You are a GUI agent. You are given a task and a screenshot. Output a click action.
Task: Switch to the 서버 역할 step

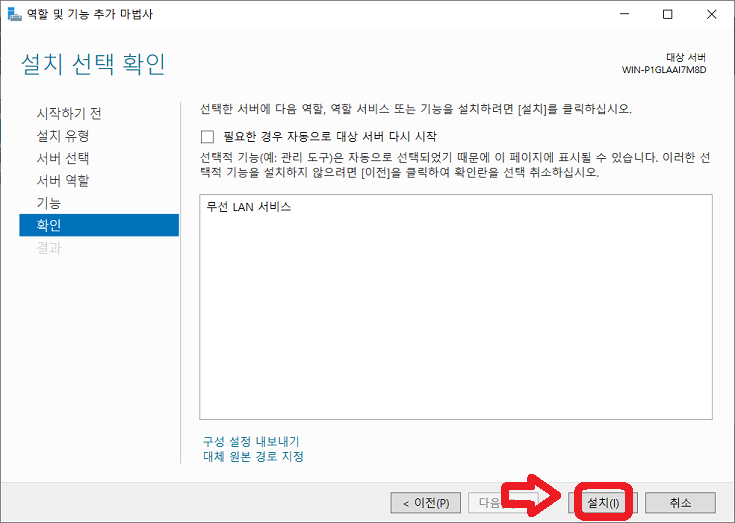click(x=63, y=181)
